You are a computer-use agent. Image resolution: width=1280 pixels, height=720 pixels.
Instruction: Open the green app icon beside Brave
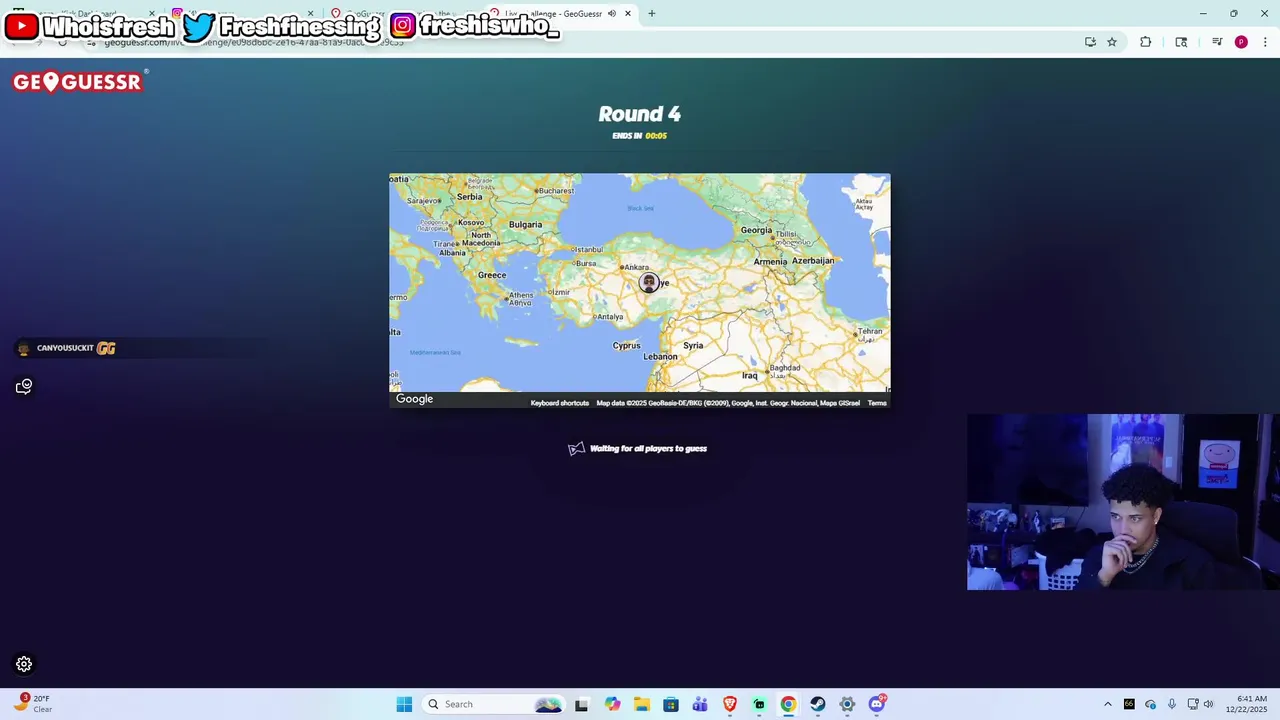pos(759,704)
